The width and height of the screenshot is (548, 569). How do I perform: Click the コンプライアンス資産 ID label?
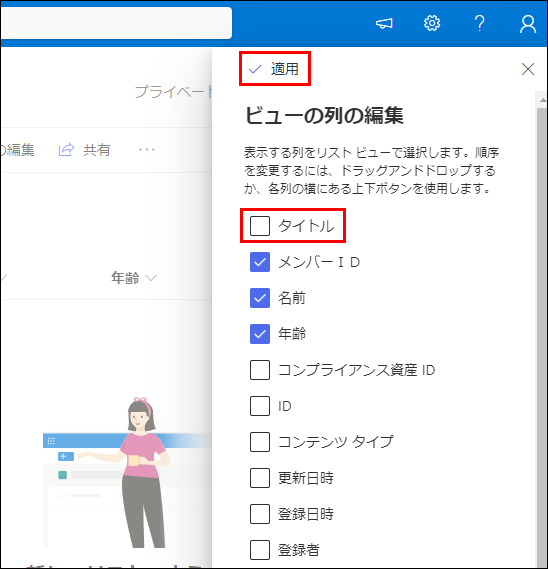pos(356,370)
